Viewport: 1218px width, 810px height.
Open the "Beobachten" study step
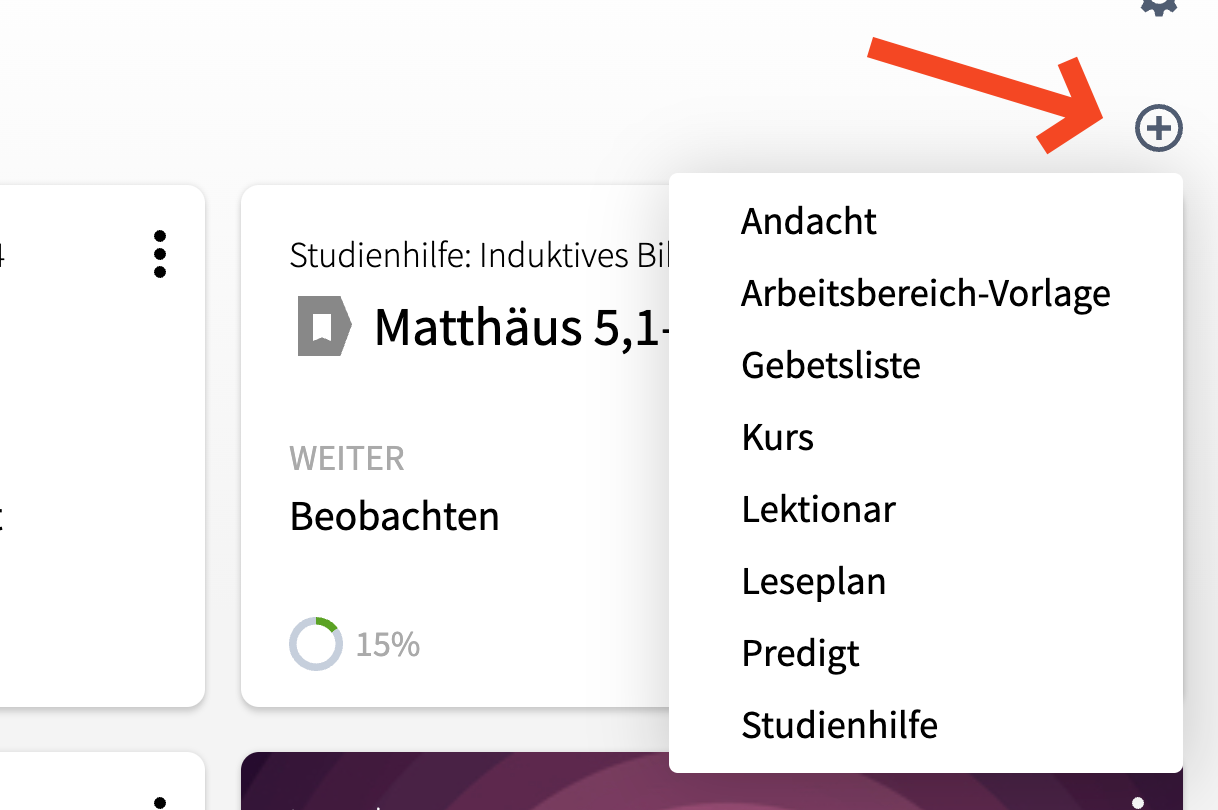point(394,517)
